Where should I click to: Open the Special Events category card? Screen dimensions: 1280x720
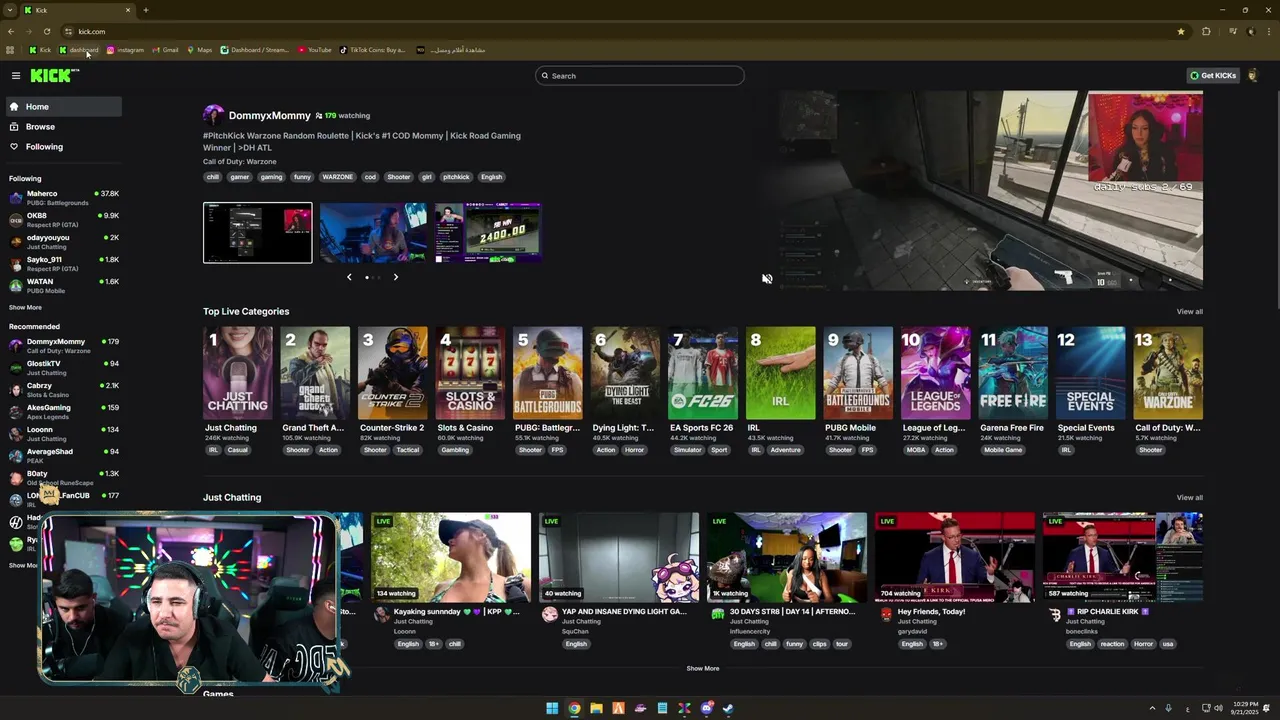1091,373
